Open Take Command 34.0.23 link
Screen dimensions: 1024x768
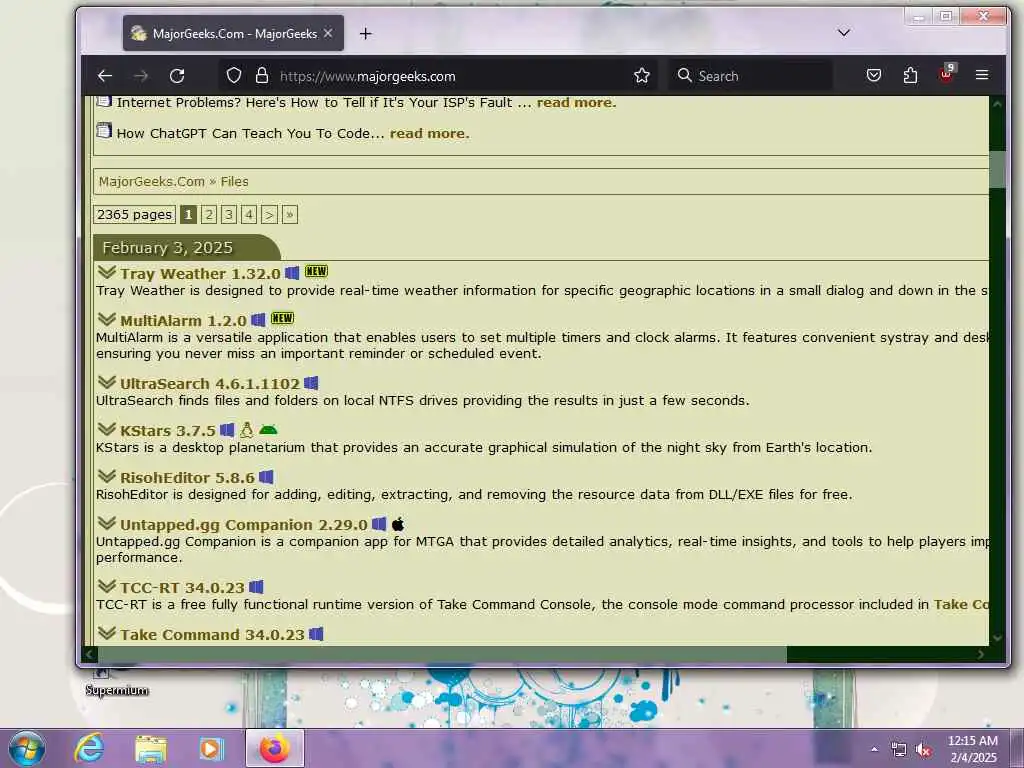click(x=212, y=634)
